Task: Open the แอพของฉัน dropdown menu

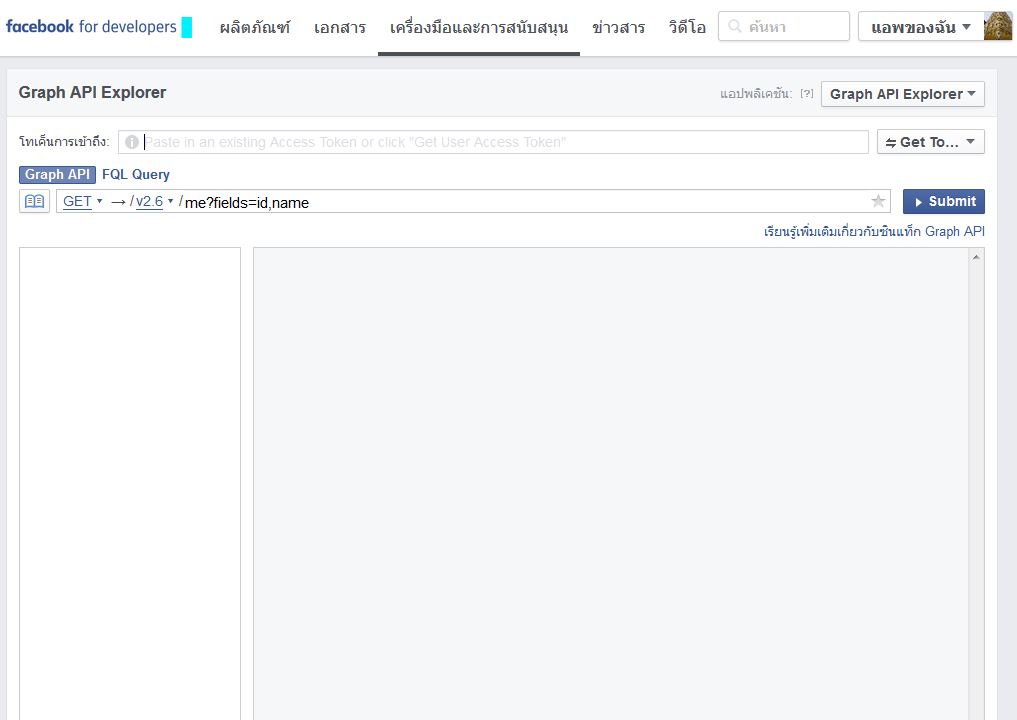Action: (919, 27)
